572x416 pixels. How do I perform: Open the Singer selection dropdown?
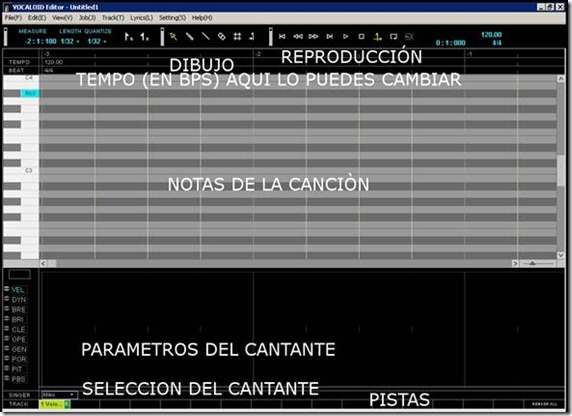[58, 394]
